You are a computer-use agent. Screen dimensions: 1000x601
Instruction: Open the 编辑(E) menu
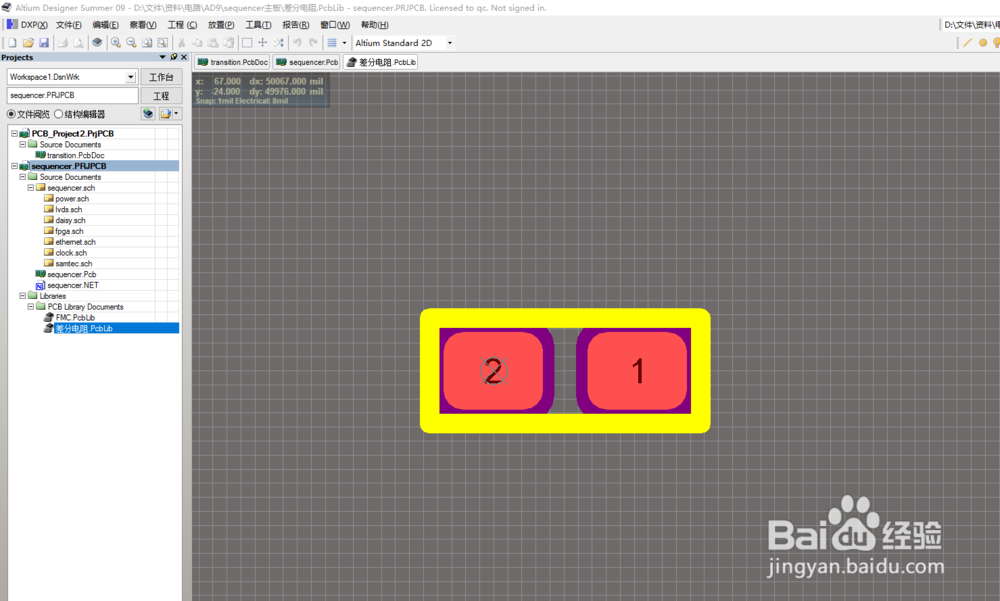click(105, 25)
